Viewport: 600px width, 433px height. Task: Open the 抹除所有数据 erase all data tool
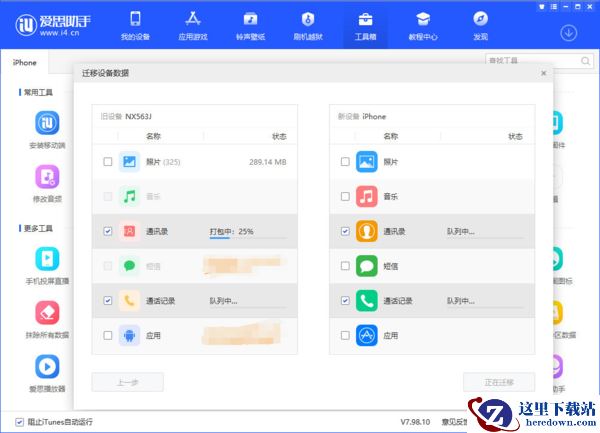pyautogui.click(x=47, y=319)
